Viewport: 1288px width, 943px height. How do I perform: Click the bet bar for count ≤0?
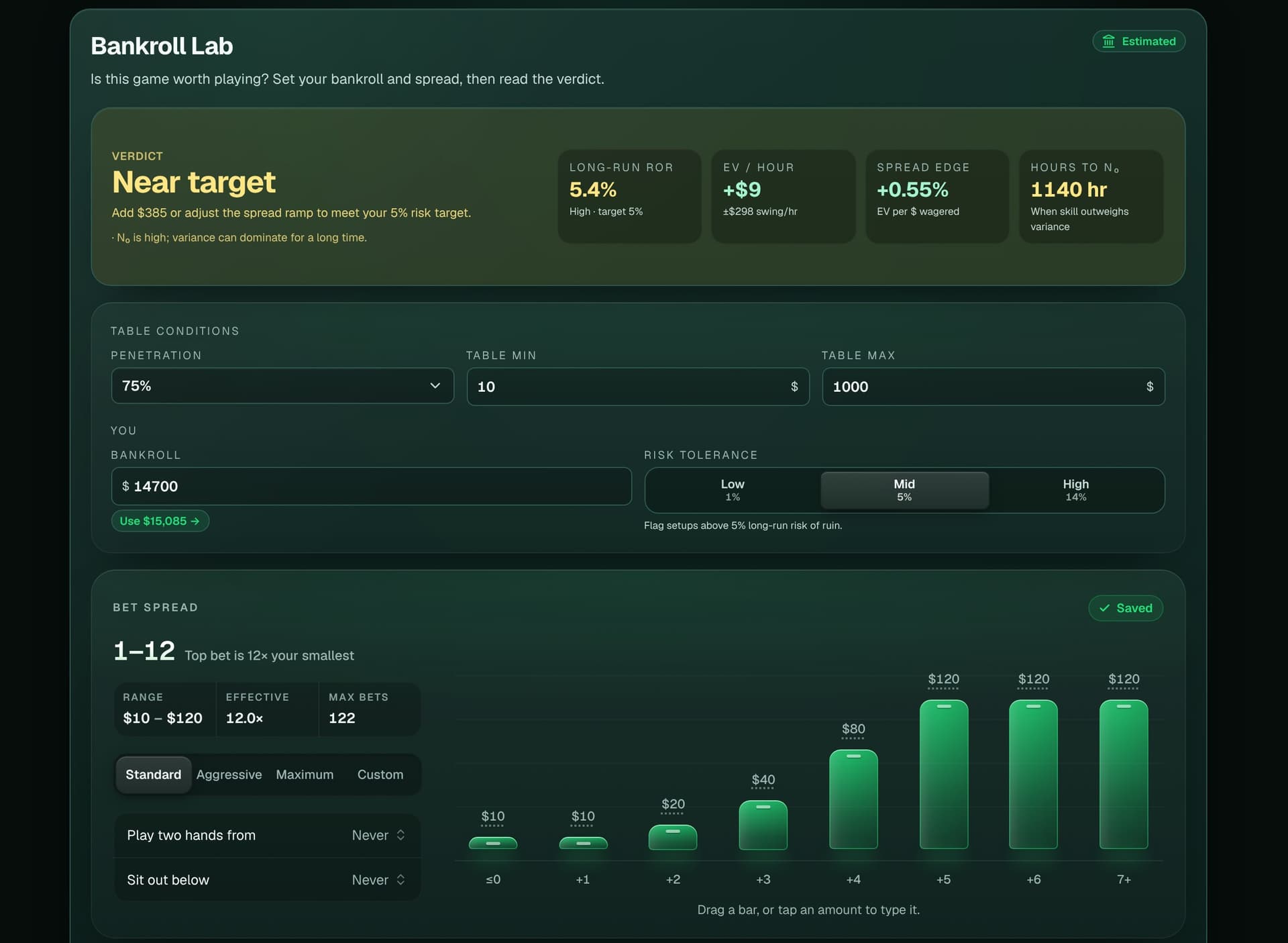(493, 843)
